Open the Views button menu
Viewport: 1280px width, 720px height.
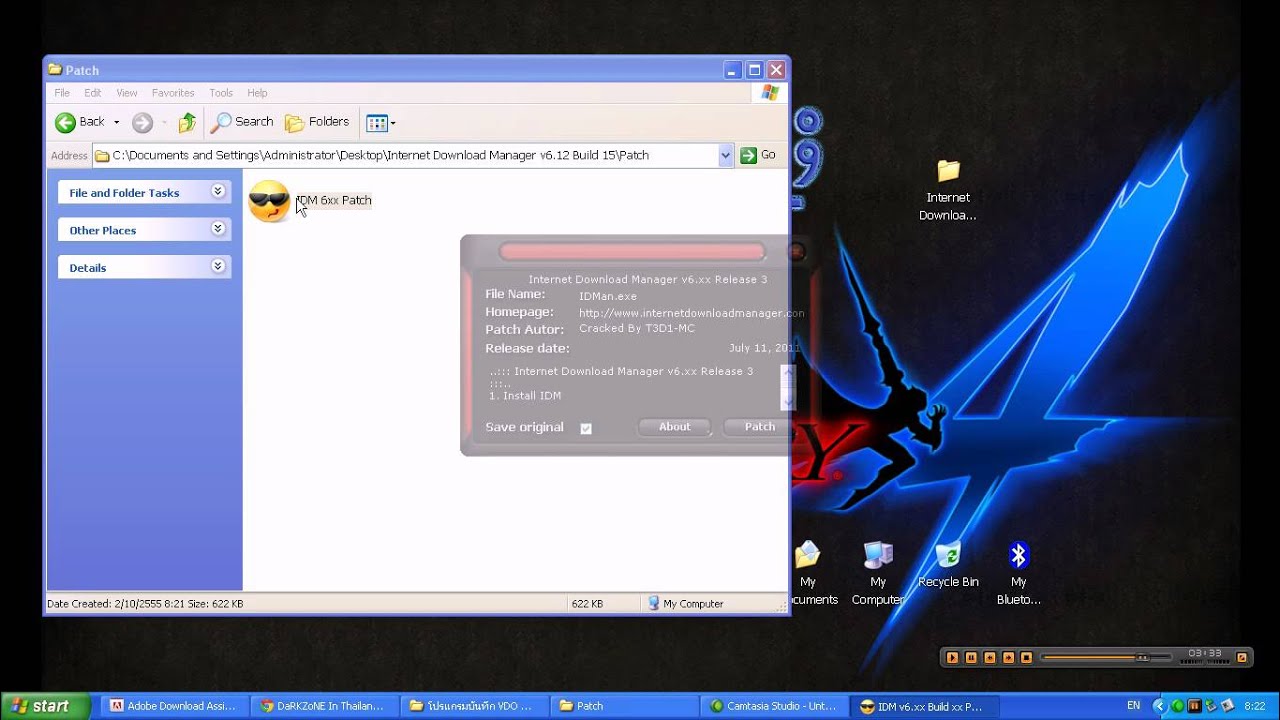tap(381, 123)
